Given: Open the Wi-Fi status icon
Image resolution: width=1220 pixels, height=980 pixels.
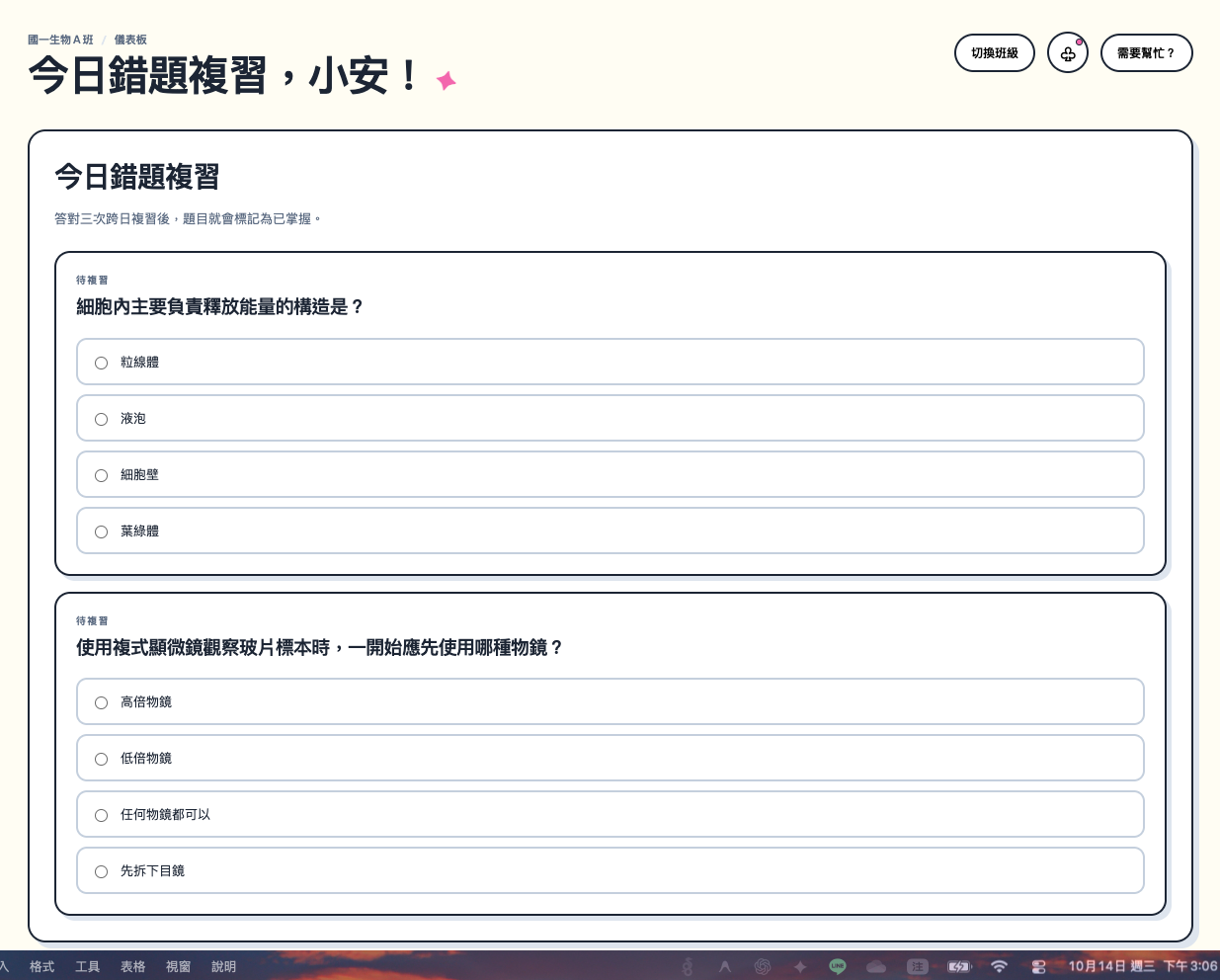Looking at the screenshot, I should tap(1000, 966).
